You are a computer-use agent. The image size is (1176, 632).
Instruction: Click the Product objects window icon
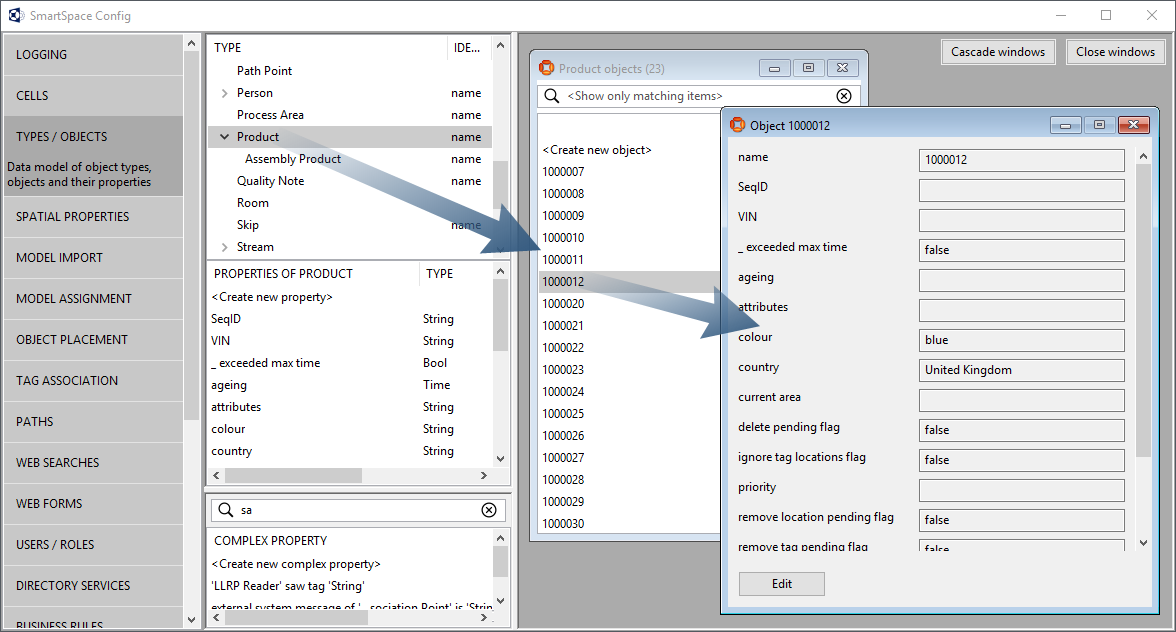pyautogui.click(x=546, y=68)
